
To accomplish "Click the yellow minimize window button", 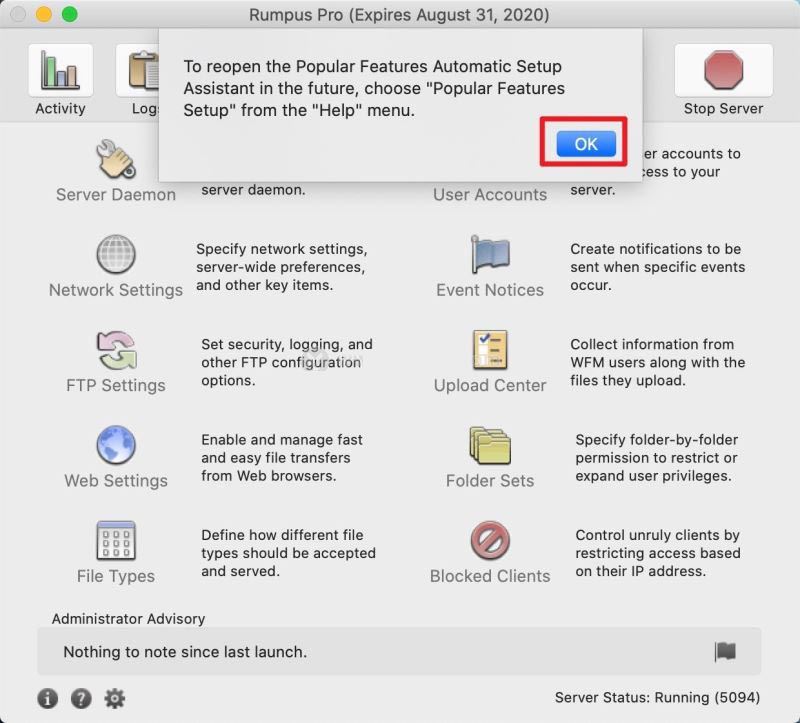I will (x=44, y=14).
